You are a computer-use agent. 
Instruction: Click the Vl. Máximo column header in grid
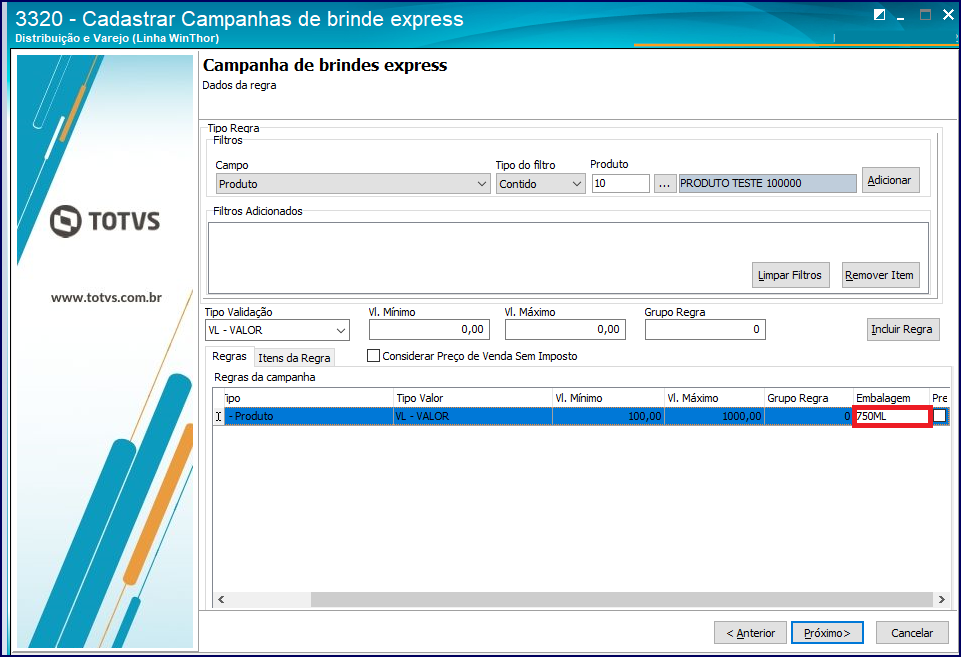coord(714,398)
